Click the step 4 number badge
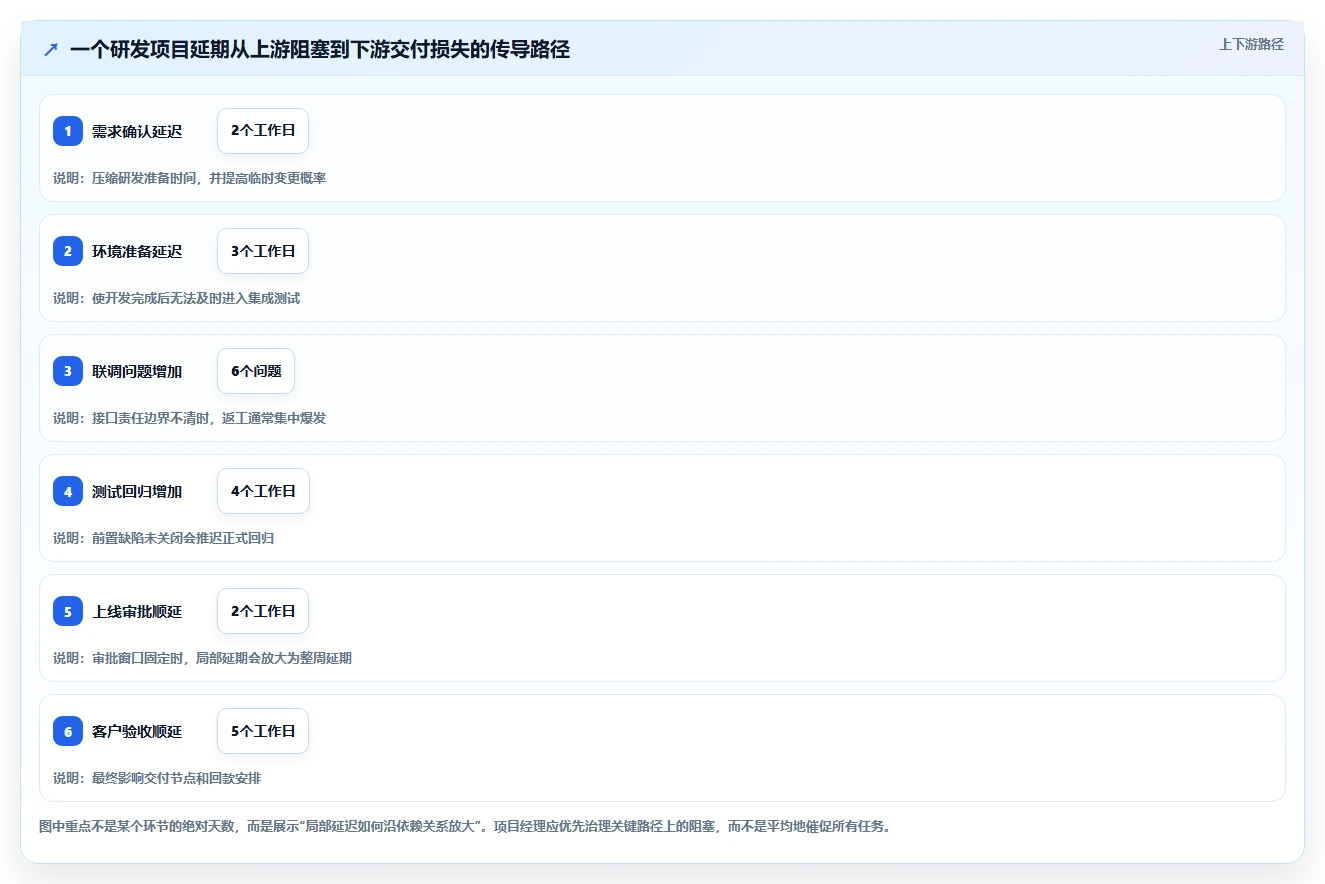Viewport: 1325px width, 884px height. 68,491
